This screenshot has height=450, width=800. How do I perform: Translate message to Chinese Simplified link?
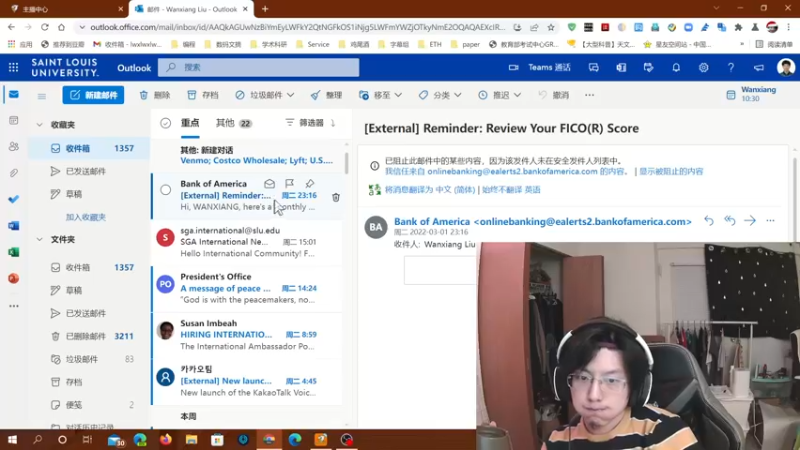(430, 190)
